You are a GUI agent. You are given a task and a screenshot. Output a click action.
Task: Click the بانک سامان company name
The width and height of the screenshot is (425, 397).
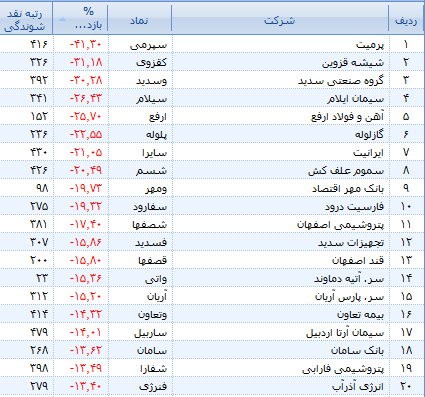357,350
